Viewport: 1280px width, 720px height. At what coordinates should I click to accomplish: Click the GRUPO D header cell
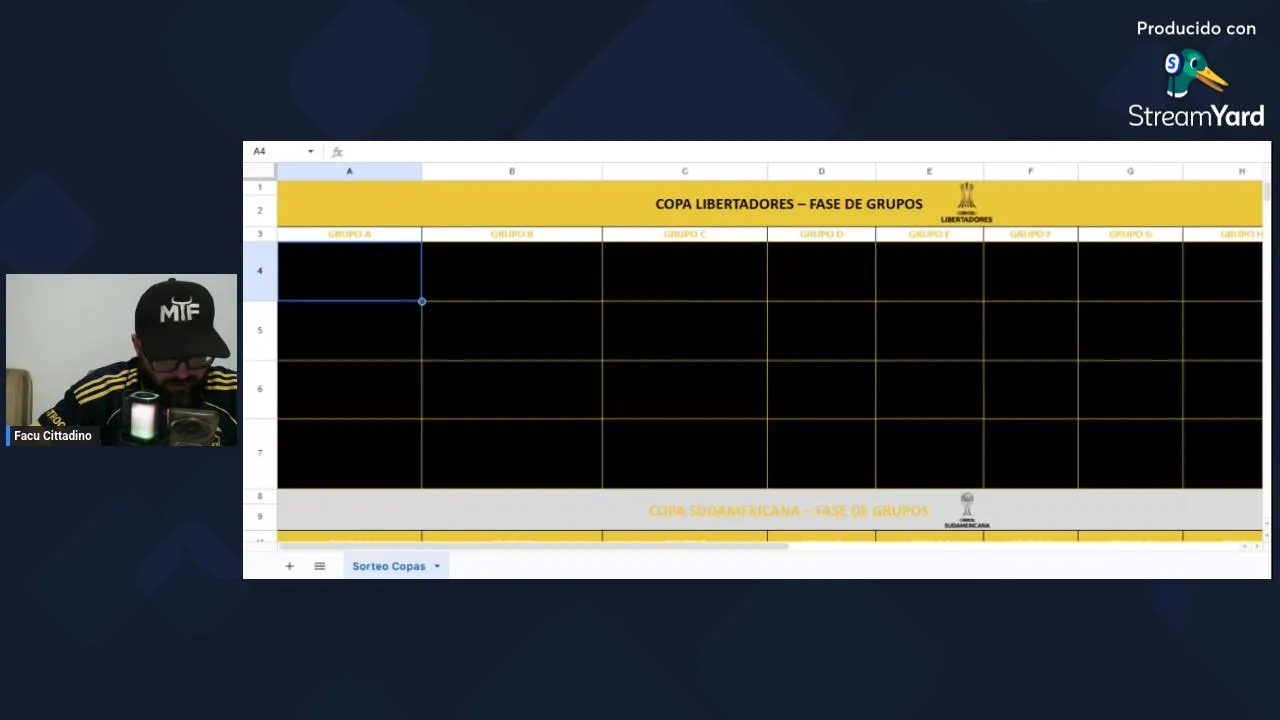click(x=821, y=234)
